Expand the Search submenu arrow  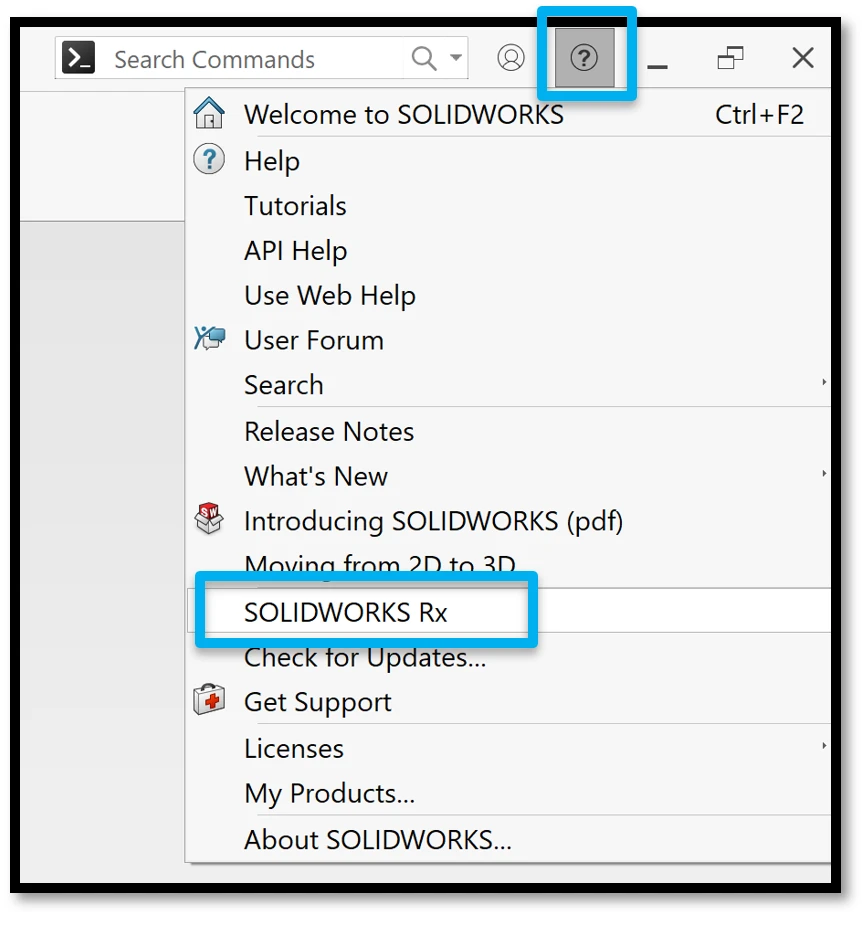(824, 383)
